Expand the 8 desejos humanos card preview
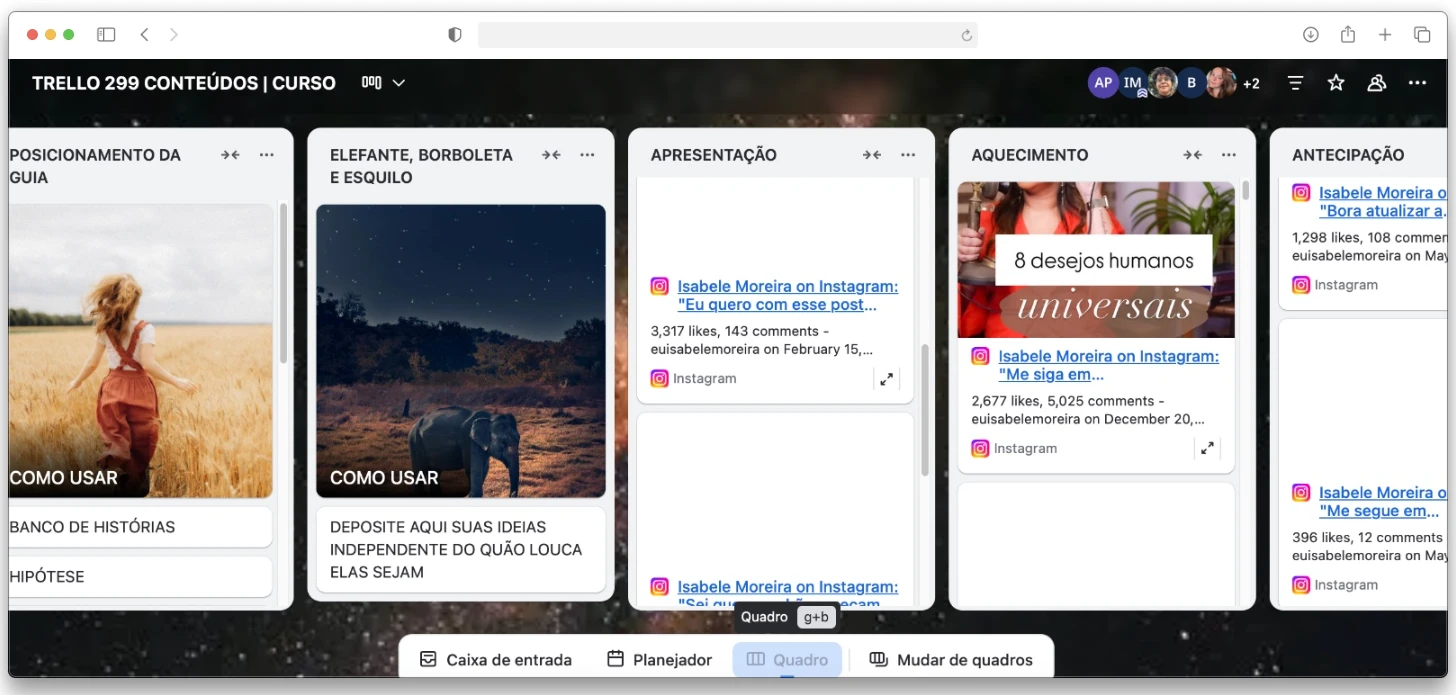 pos(1207,449)
